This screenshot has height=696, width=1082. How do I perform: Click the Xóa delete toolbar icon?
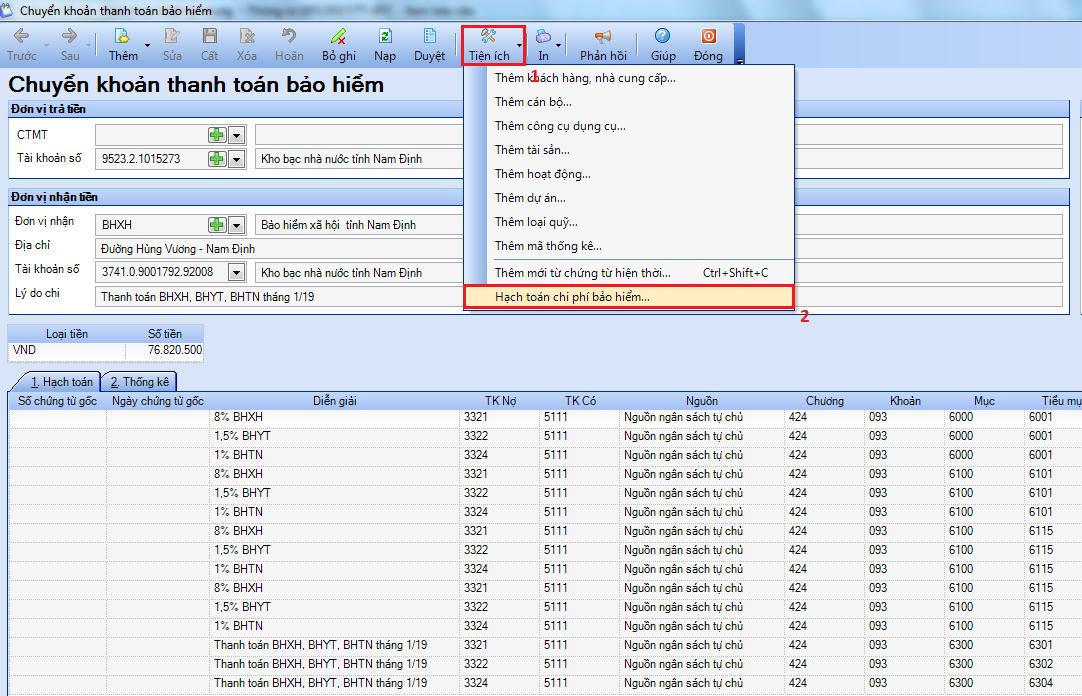click(x=246, y=36)
